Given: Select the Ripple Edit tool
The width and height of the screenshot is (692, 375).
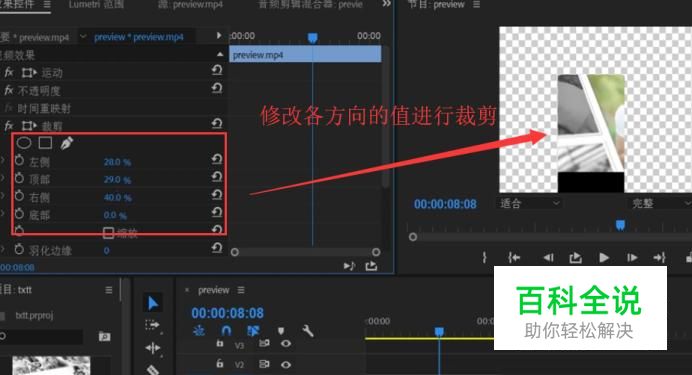Looking at the screenshot, I should click(x=153, y=348).
